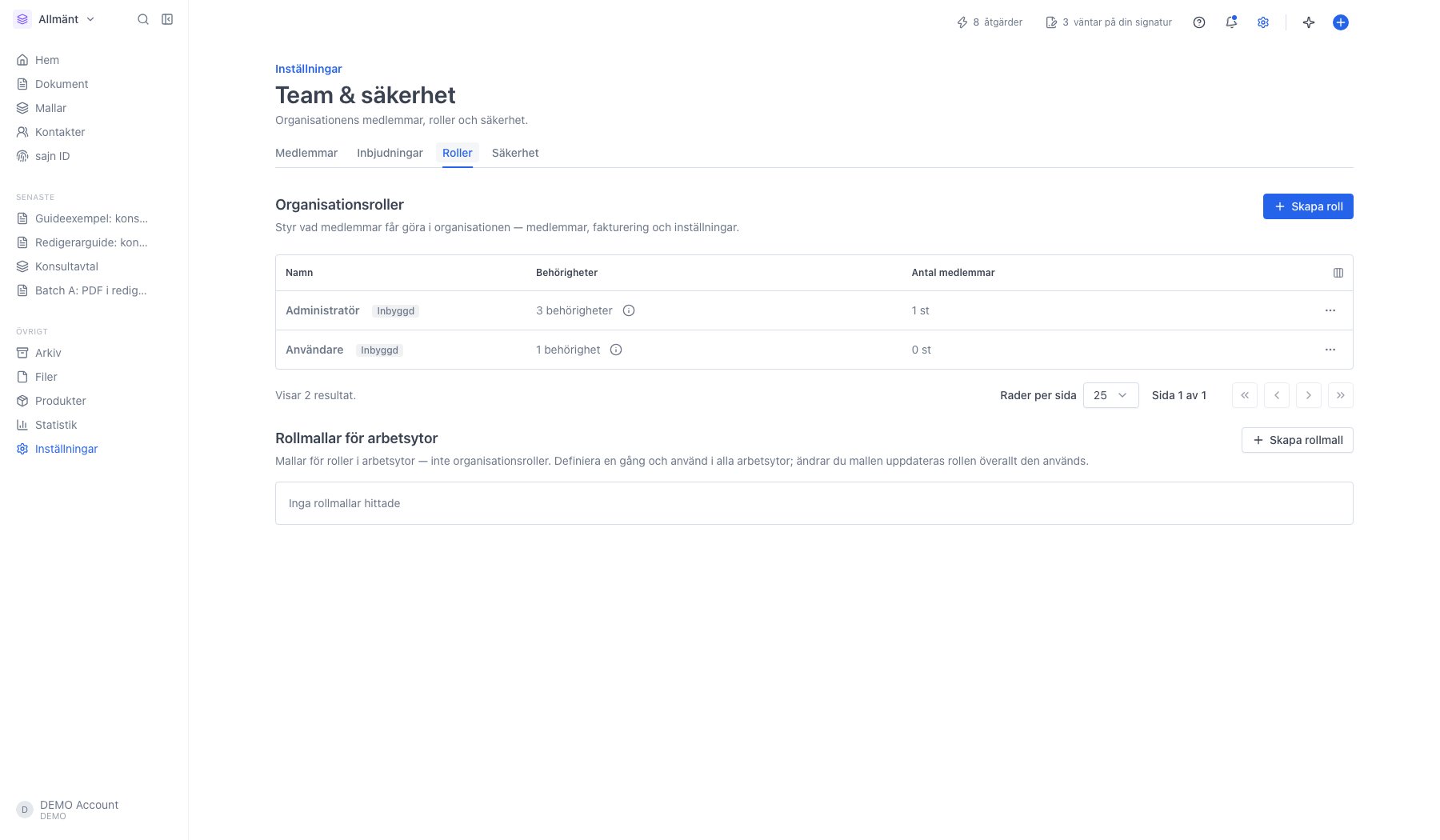Open the help question mark icon
The width and height of the screenshot is (1440, 840).
click(x=1199, y=22)
